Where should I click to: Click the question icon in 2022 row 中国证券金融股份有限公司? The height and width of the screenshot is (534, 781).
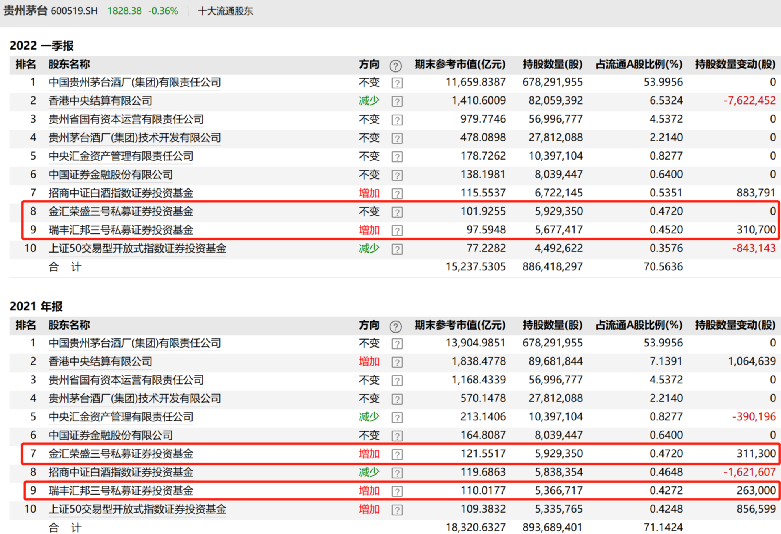(397, 175)
